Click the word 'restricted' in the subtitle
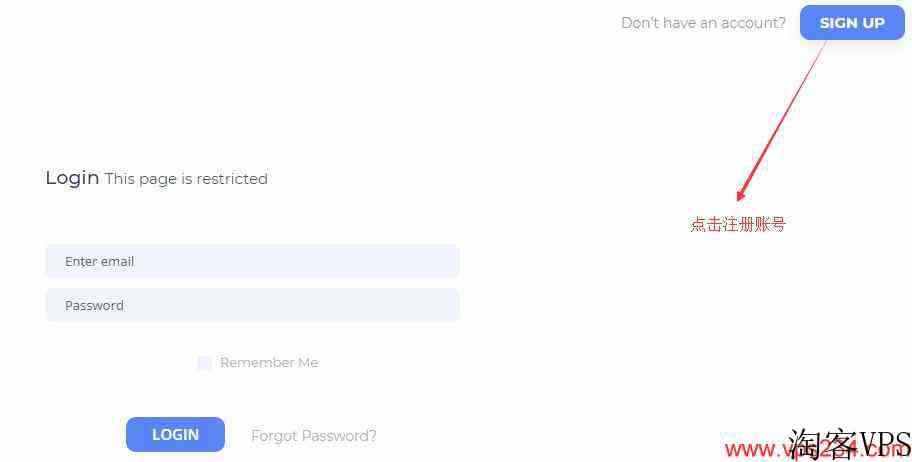 (232, 179)
